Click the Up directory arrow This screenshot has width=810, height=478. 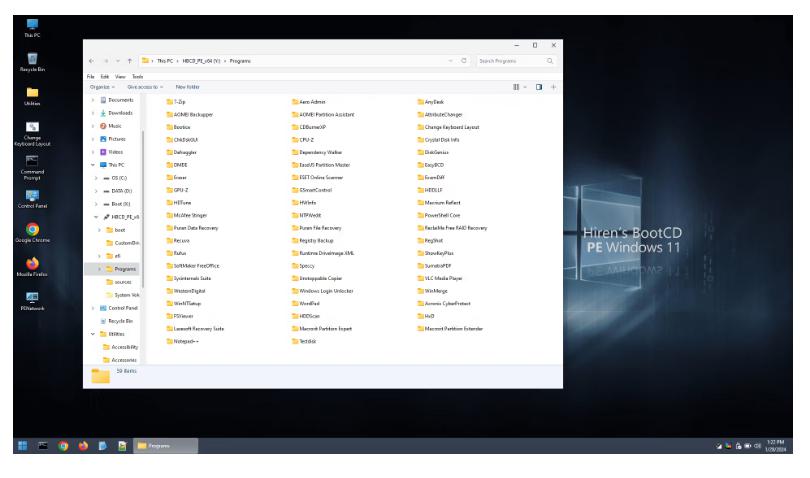[131, 62]
